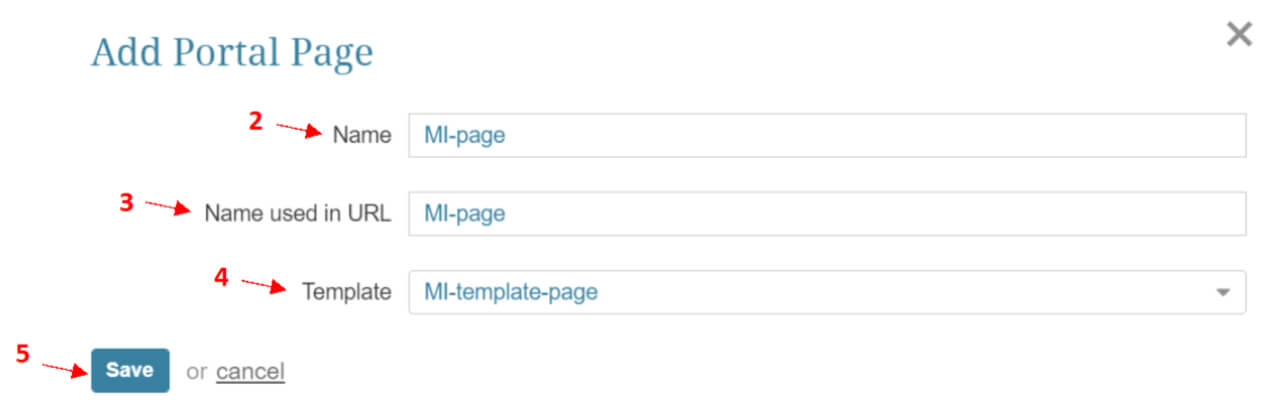1282x414 pixels.
Task: Select the Name field label
Action: (362, 135)
